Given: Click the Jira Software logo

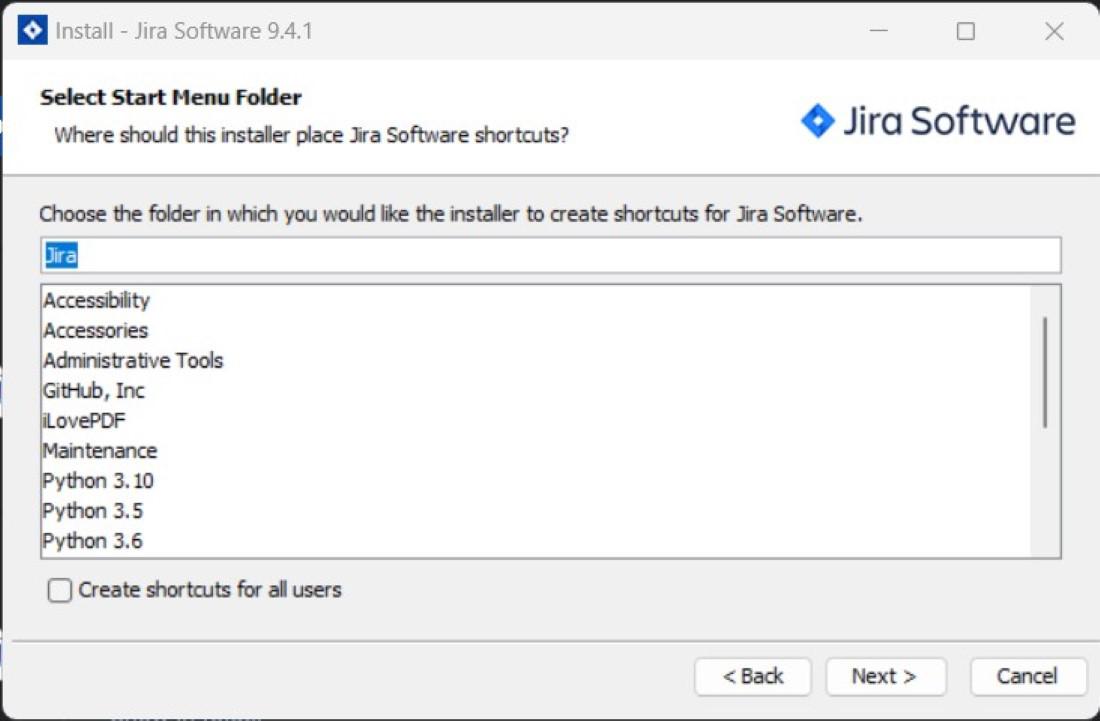Looking at the screenshot, I should pos(938,119).
